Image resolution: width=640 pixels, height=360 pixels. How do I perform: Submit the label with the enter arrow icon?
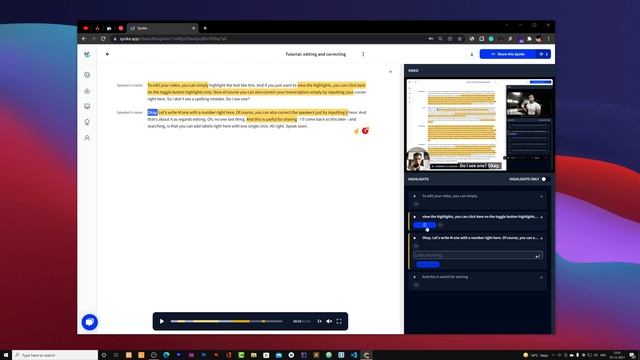coord(538,256)
